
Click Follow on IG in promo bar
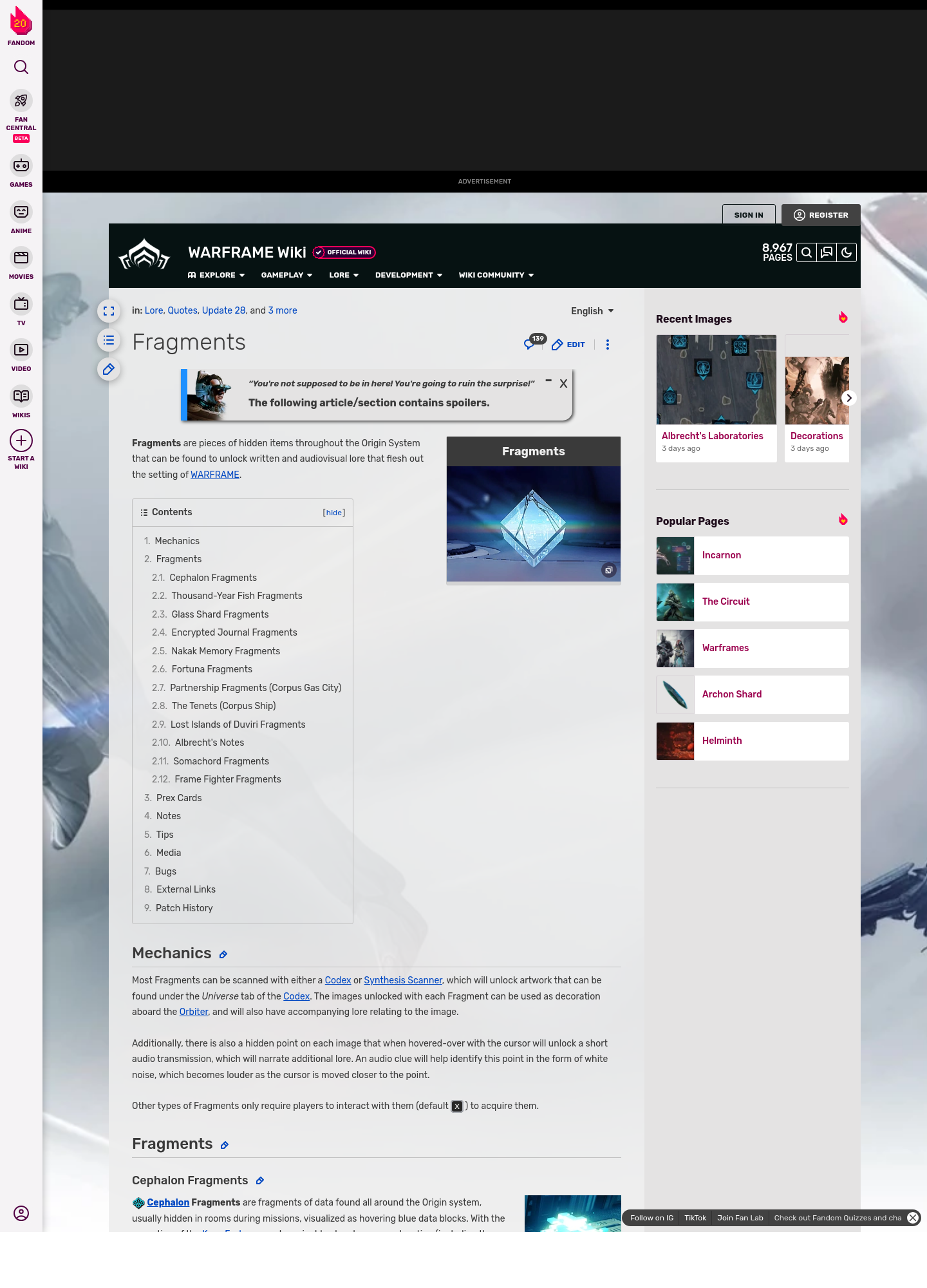tap(651, 1218)
